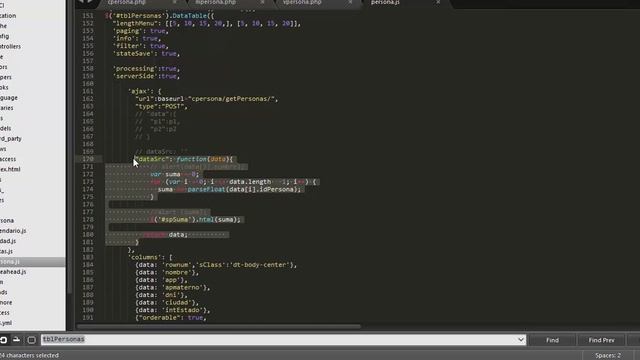Screen dimensions: 640x360
Task: Open the file ending 'dad.js' in sidebar
Action: coord(8,241)
